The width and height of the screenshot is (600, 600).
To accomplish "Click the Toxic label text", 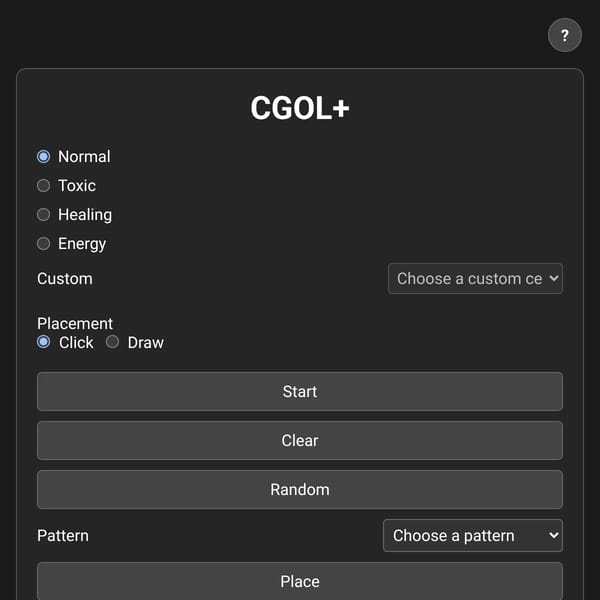I will click(x=77, y=186).
